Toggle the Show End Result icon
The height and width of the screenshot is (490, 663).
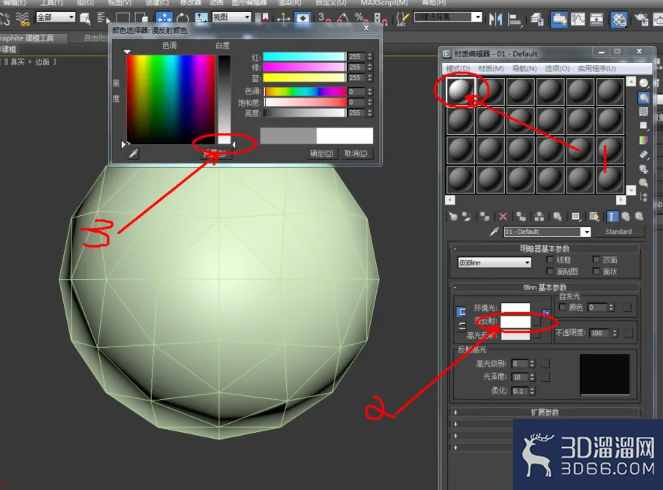(x=612, y=216)
